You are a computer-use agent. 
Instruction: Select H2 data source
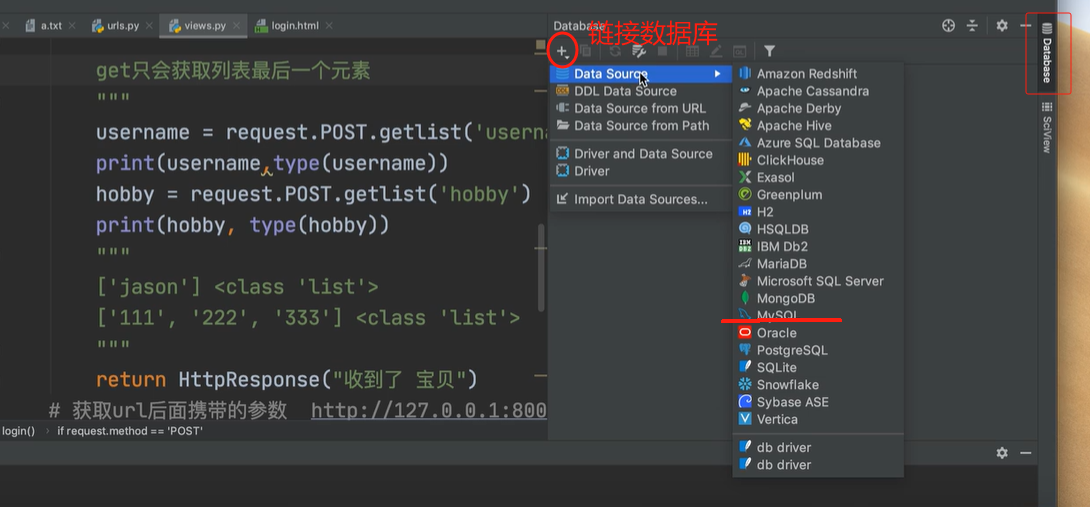[818, 212]
